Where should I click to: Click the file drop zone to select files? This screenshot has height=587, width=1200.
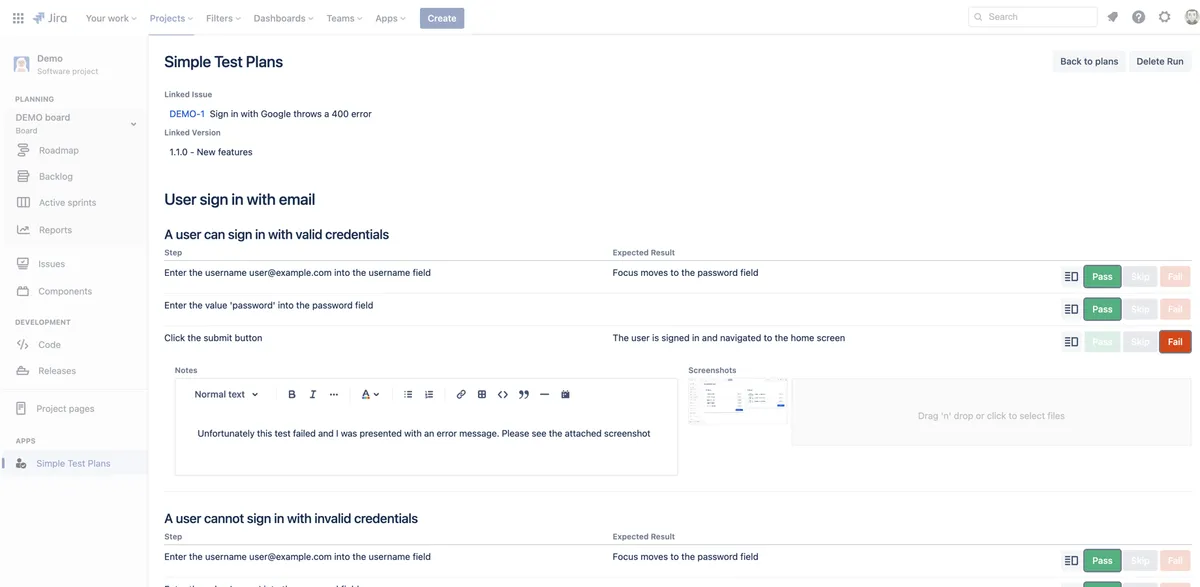pyautogui.click(x=991, y=412)
